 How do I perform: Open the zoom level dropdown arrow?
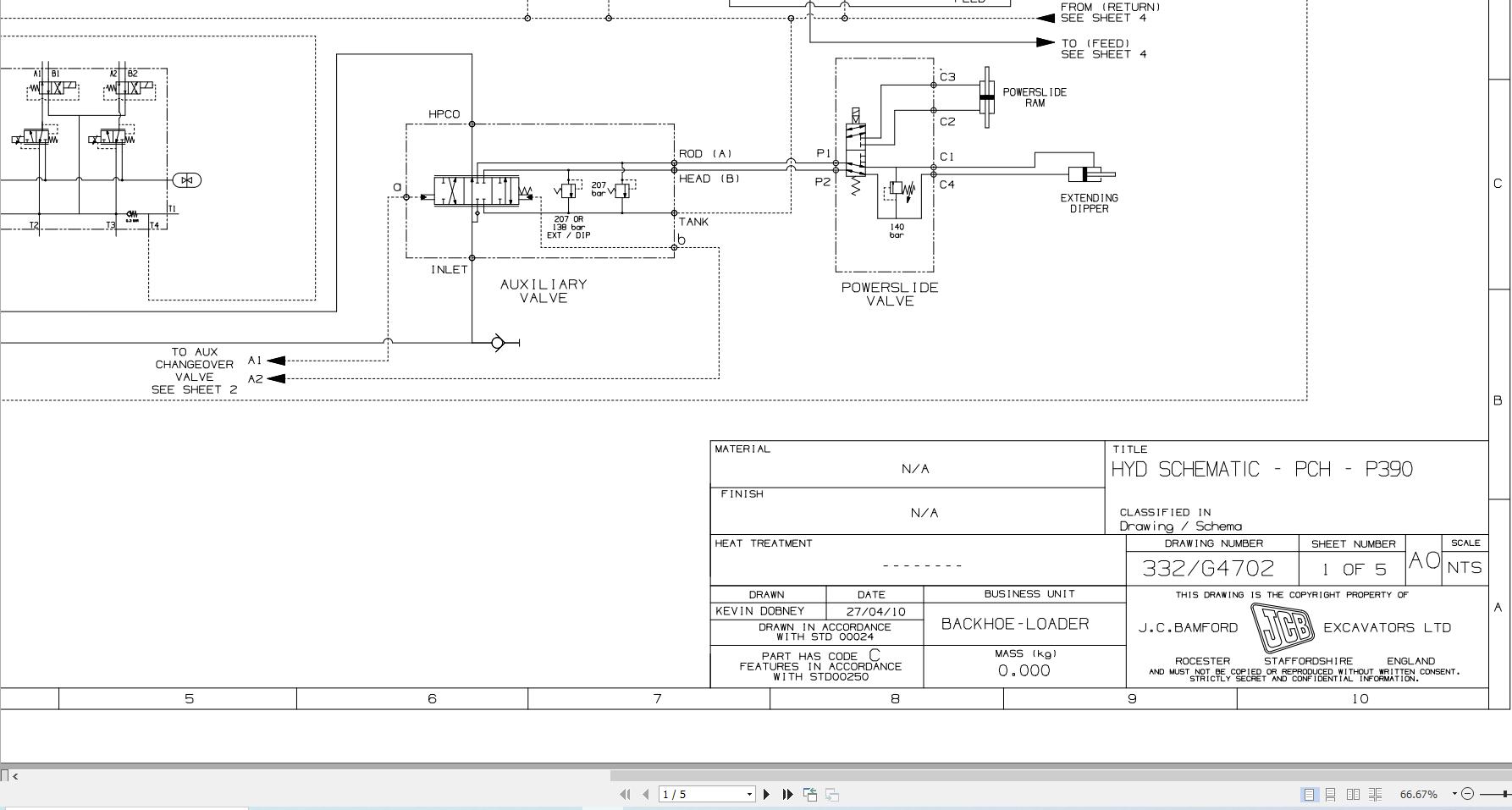coord(1454,793)
